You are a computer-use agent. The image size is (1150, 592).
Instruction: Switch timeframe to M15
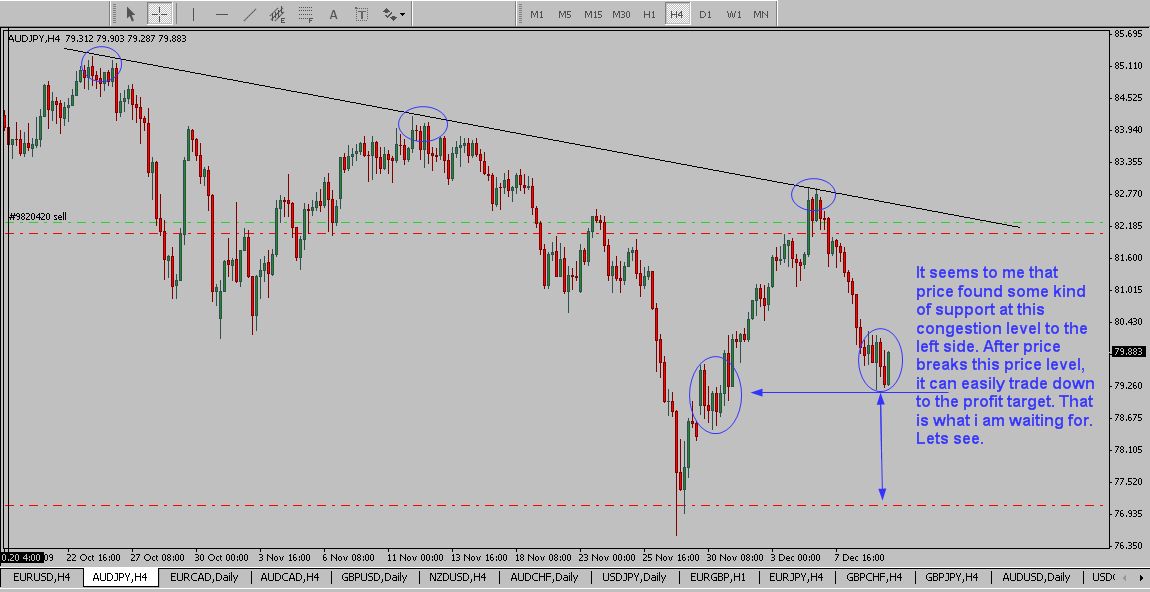pyautogui.click(x=593, y=14)
